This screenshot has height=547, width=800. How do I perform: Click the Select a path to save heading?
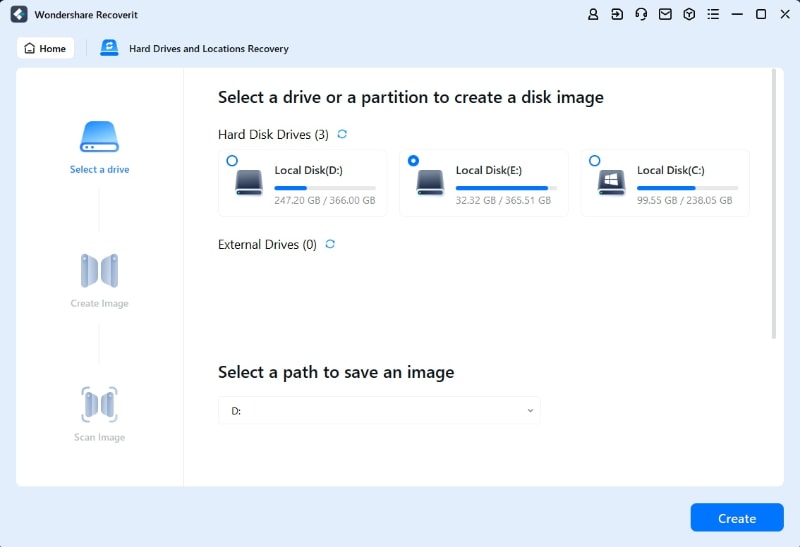coord(336,372)
